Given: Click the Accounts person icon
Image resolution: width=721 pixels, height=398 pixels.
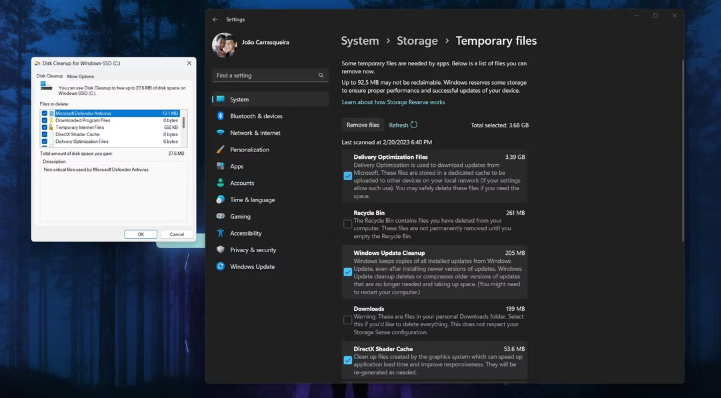Looking at the screenshot, I should pos(221,183).
